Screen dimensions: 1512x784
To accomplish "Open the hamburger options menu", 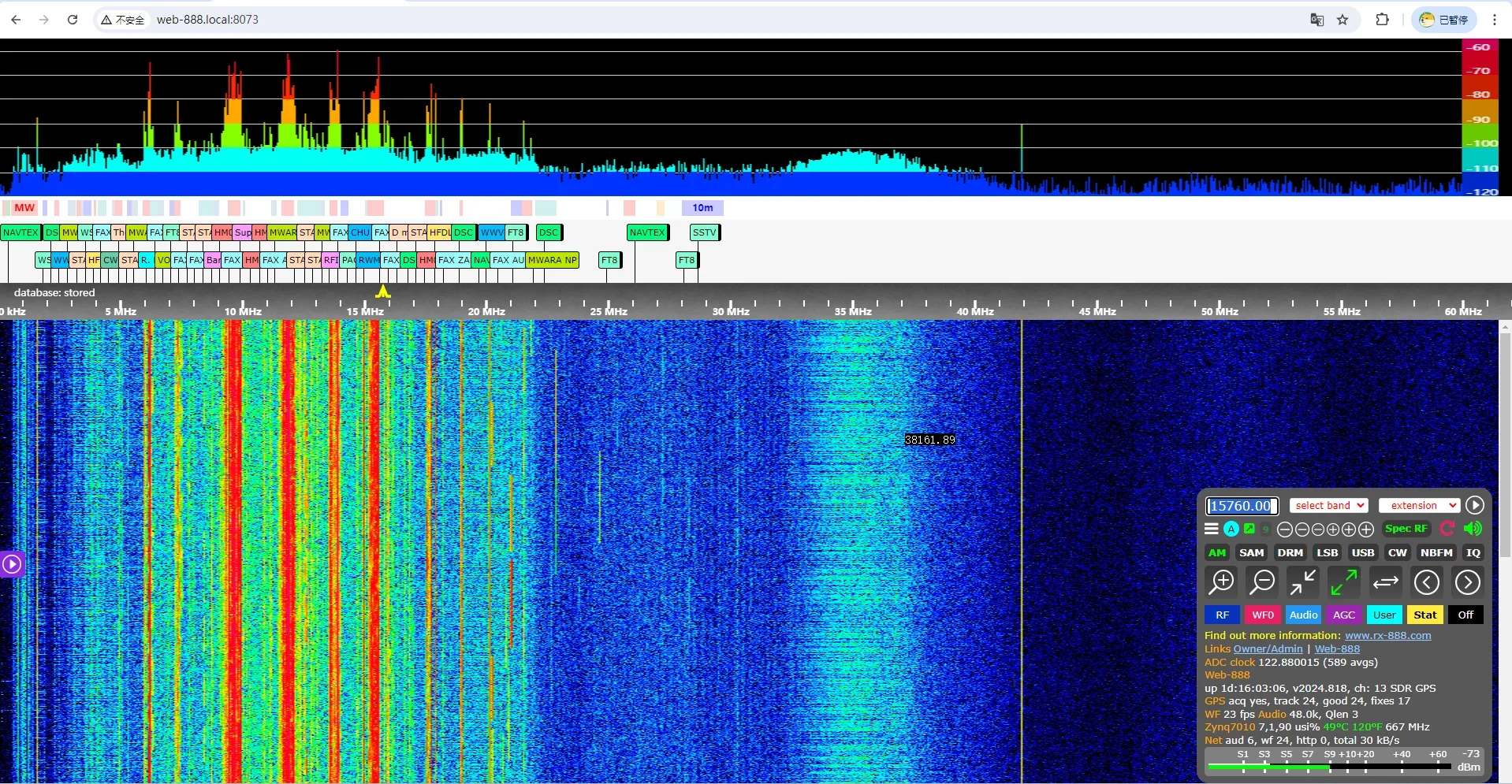I will click(1212, 529).
